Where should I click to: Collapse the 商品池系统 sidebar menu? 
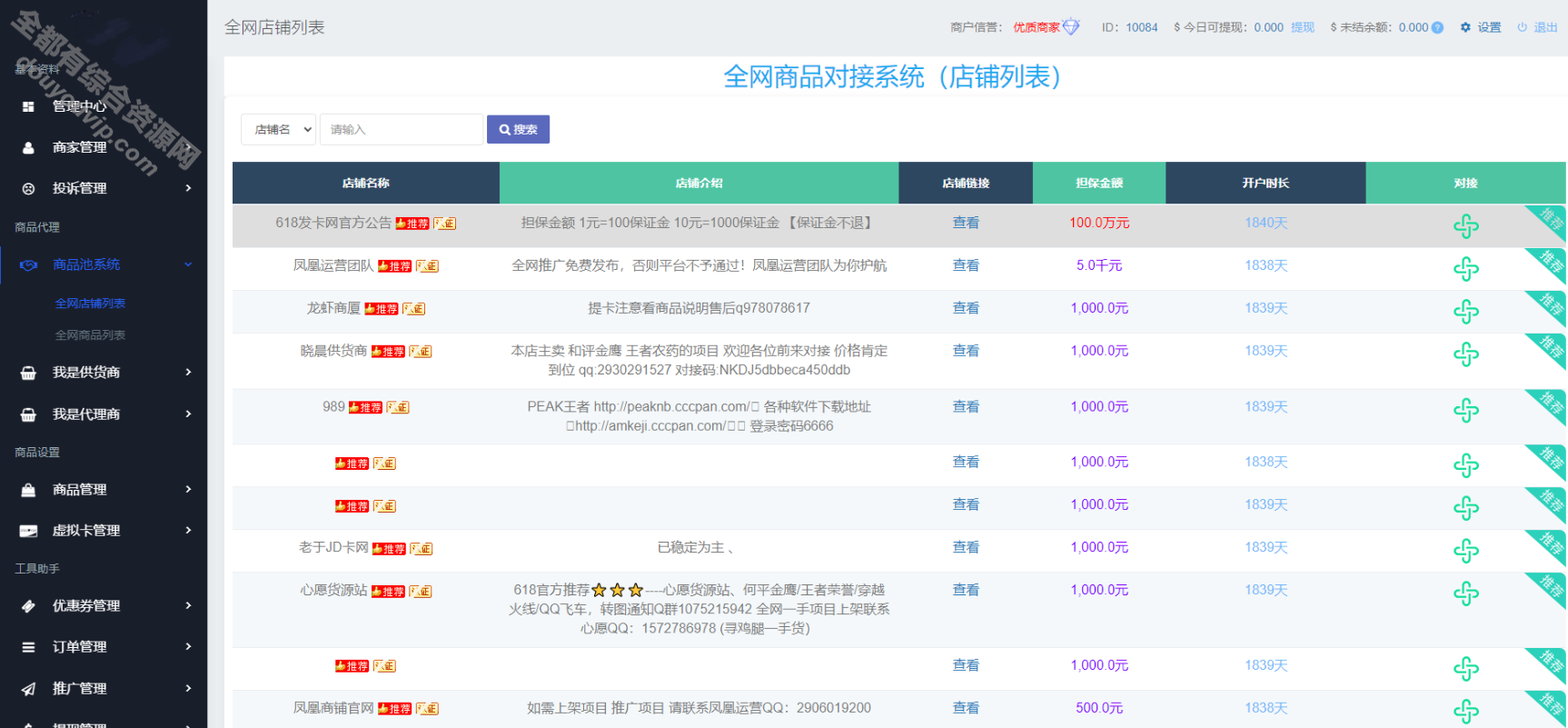(188, 264)
